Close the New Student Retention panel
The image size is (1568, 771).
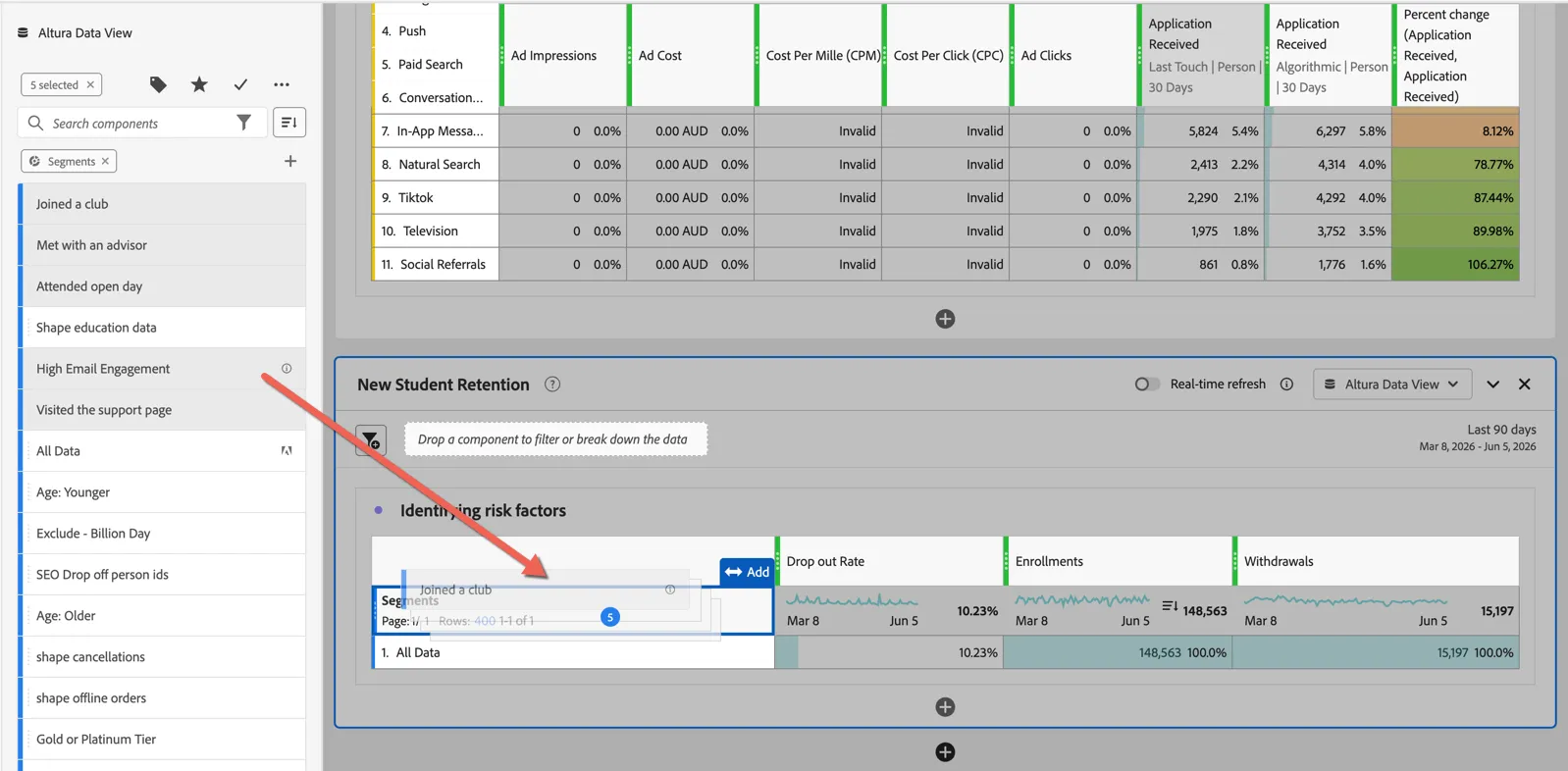coord(1525,385)
